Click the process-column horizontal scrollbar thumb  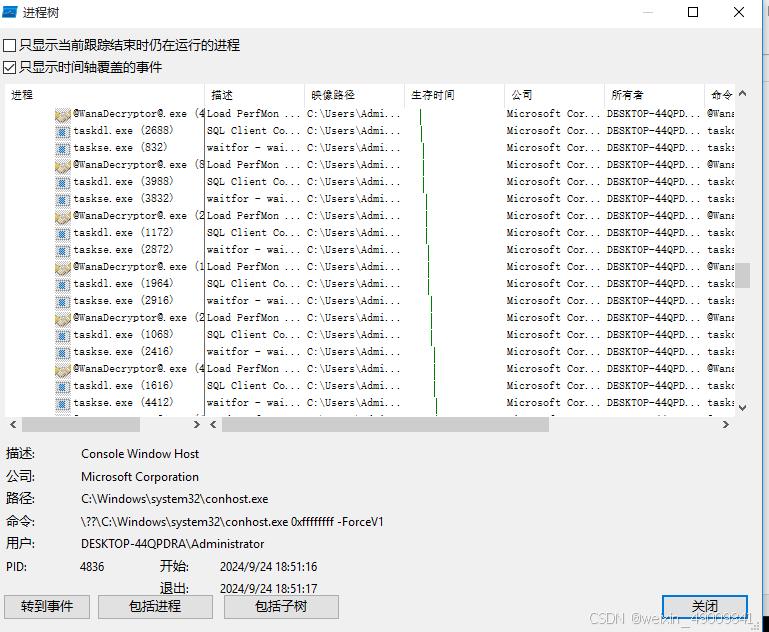(x=81, y=425)
